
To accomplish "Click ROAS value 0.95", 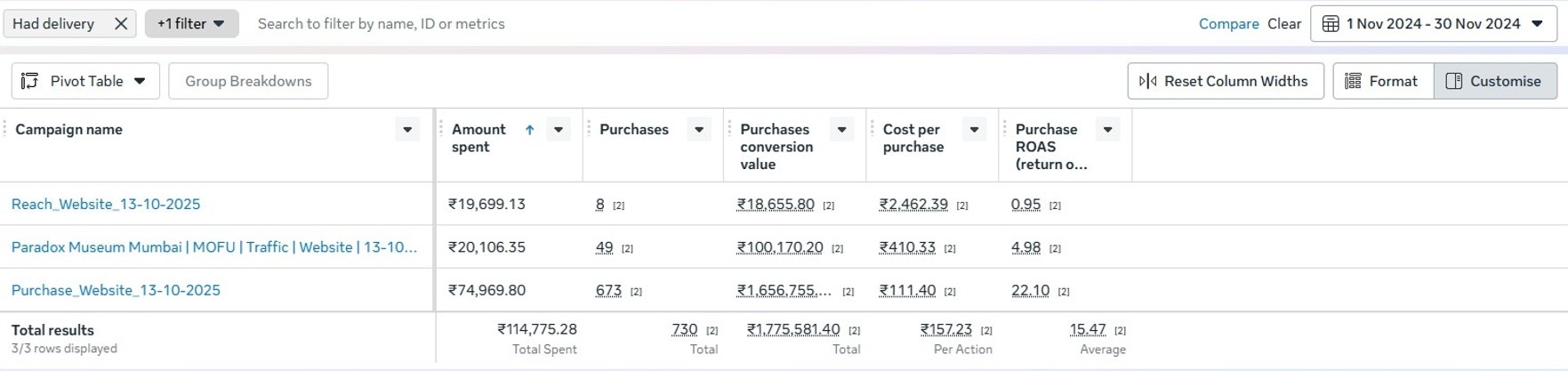I will pyautogui.click(x=1025, y=205).
